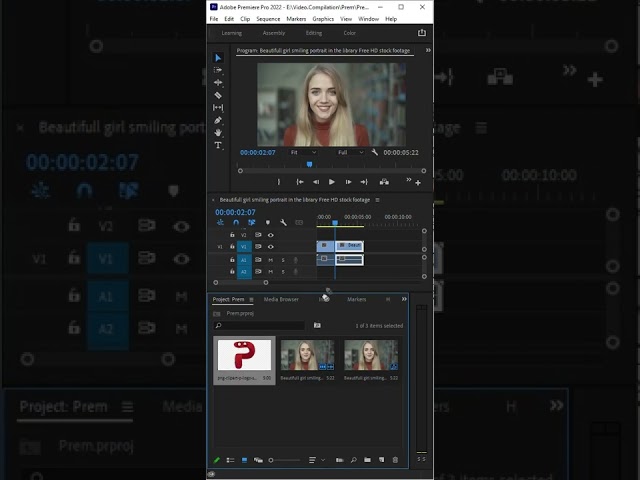Click Program Monitor playhead marker

click(x=309, y=164)
